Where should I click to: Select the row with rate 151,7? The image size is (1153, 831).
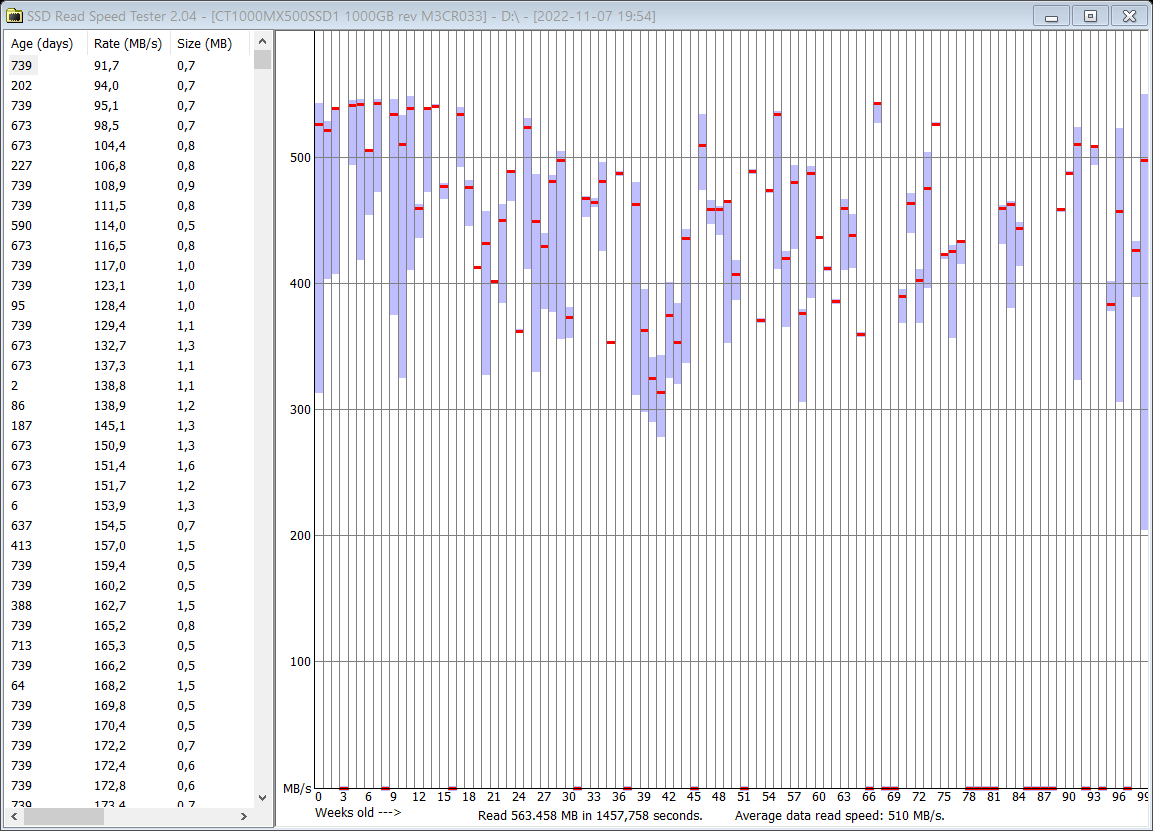pos(129,485)
